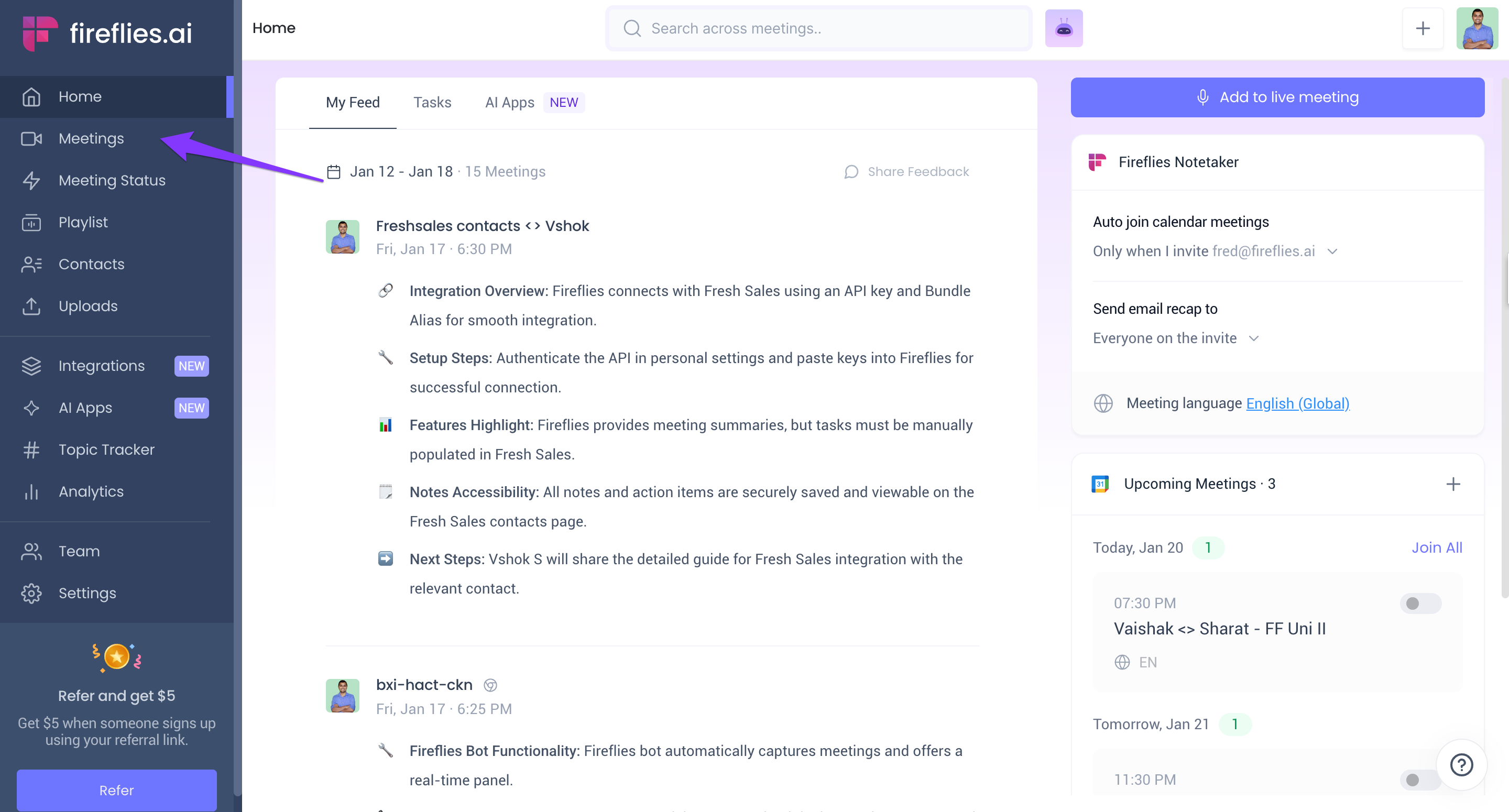The height and width of the screenshot is (812, 1509).
Task: Click the Search across meetings field
Action: (820, 28)
